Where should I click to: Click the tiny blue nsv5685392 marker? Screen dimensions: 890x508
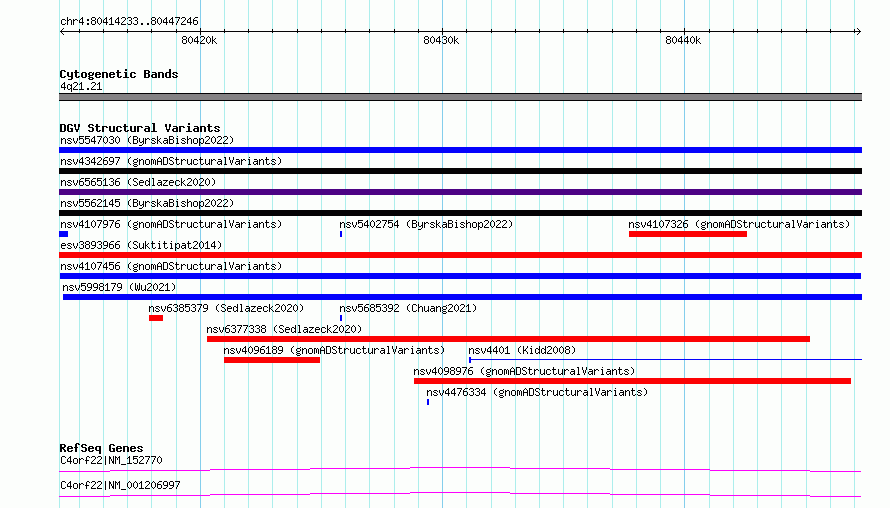pyautogui.click(x=341, y=318)
